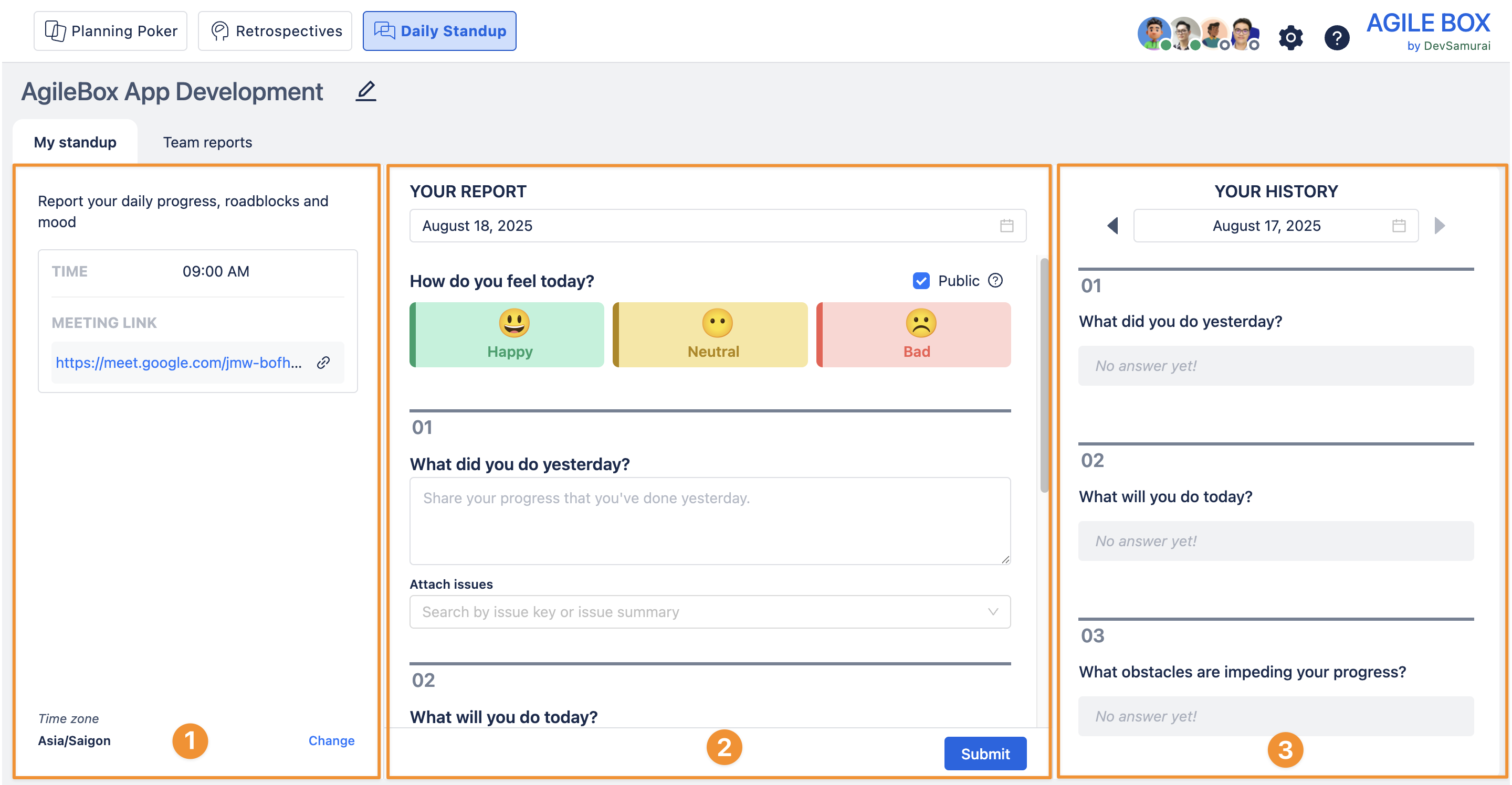Open the Retrospectives section
This screenshot has height=785, width=1512.
pos(275,31)
